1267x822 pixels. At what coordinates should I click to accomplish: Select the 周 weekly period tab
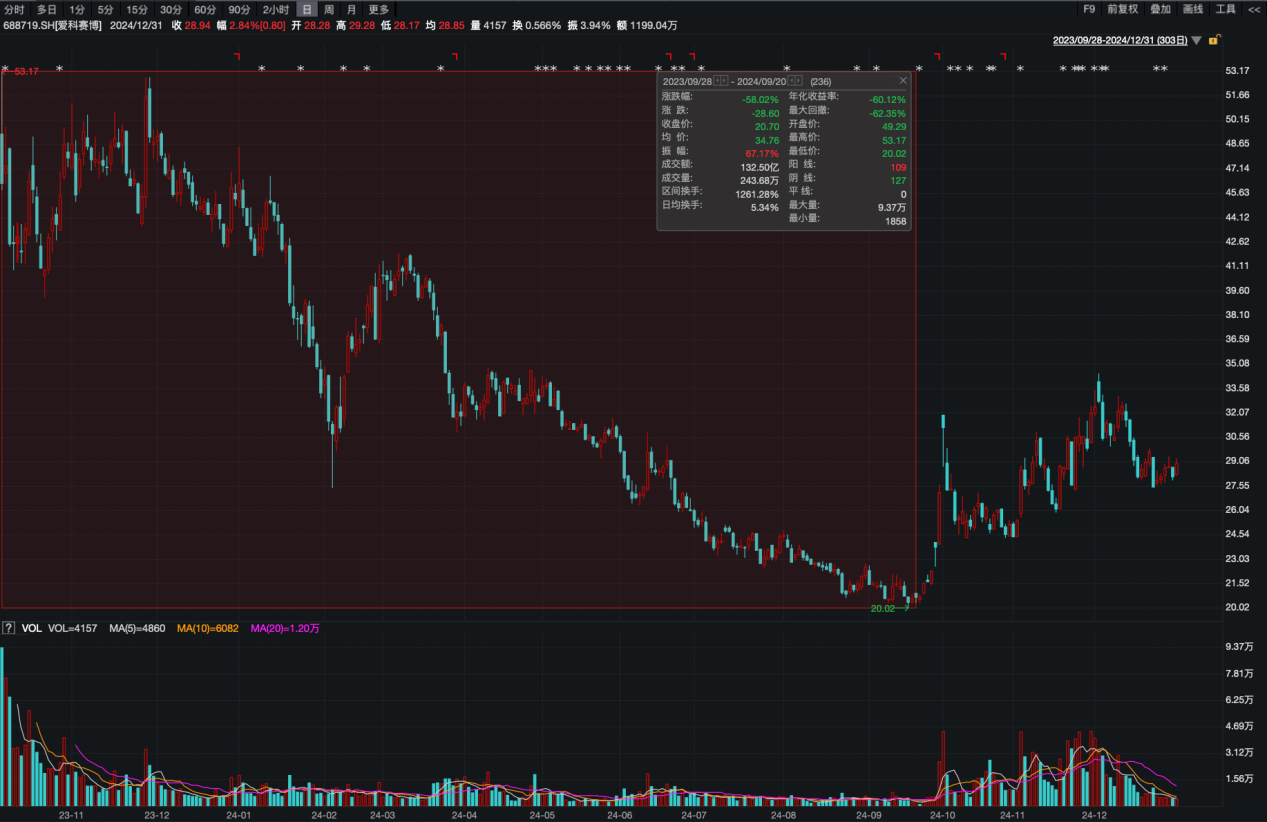pos(329,9)
